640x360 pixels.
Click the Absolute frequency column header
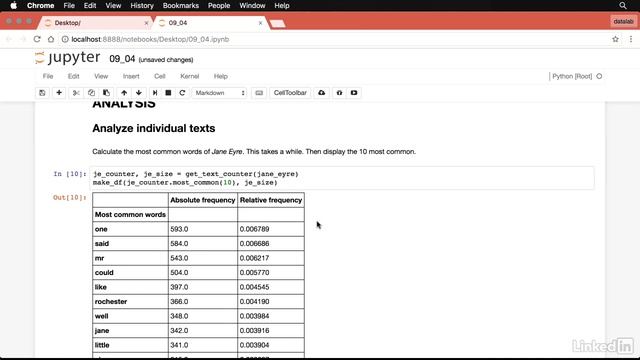click(203, 200)
